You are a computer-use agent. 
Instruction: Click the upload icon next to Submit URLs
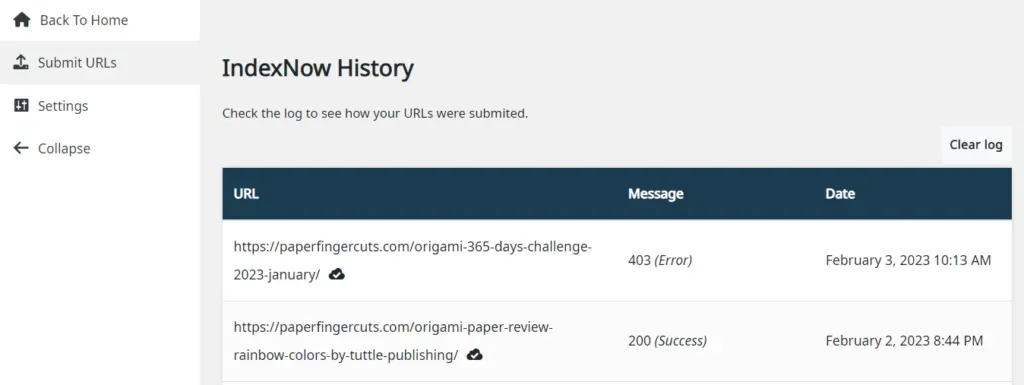(x=22, y=63)
